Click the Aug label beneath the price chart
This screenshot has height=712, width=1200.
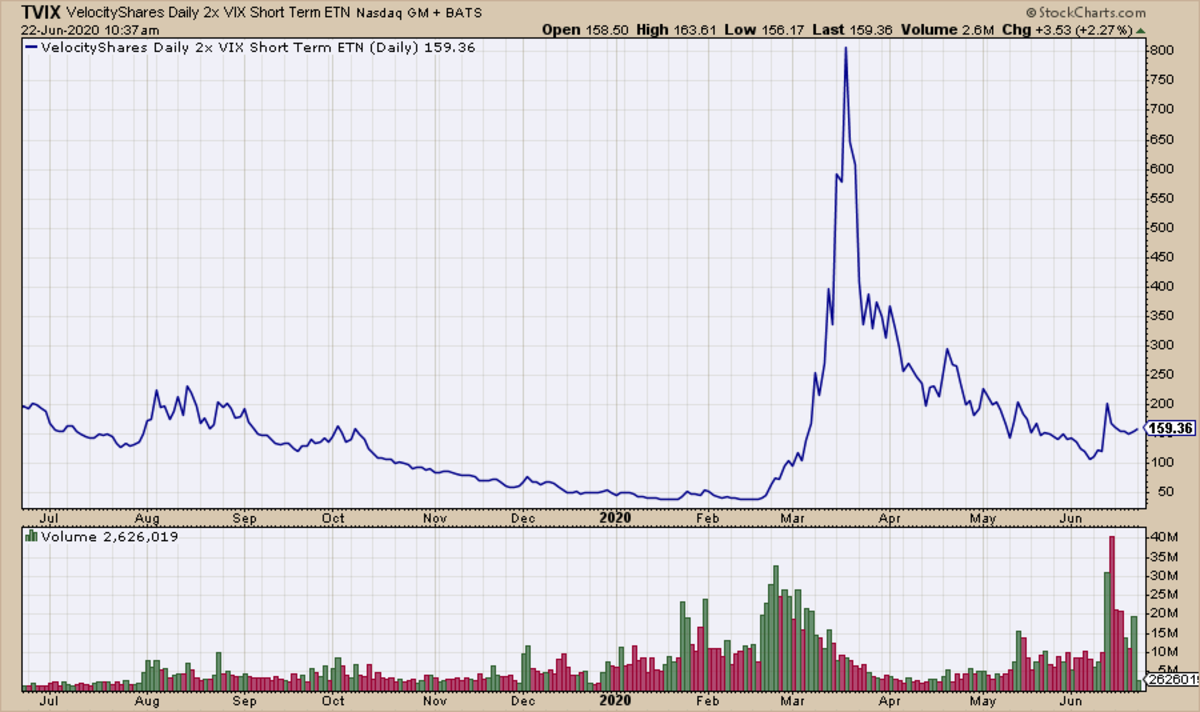coord(146,519)
